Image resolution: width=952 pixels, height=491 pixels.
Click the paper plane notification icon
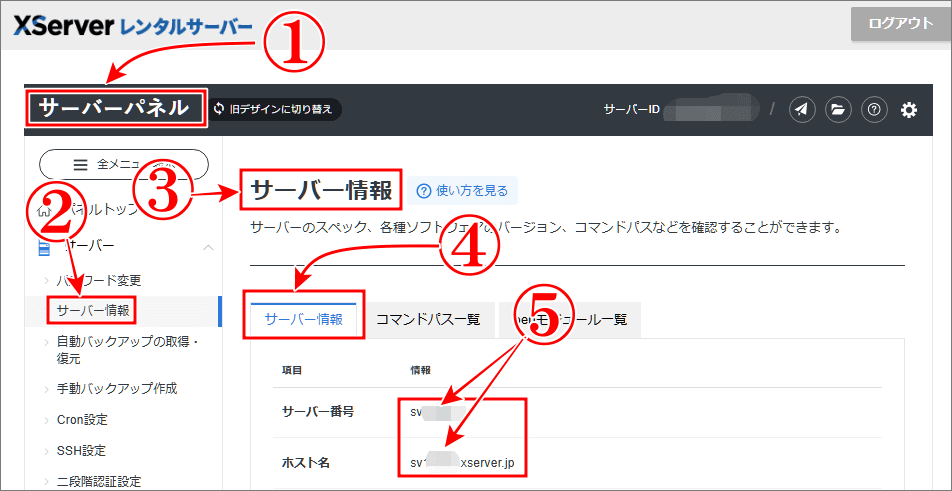801,110
